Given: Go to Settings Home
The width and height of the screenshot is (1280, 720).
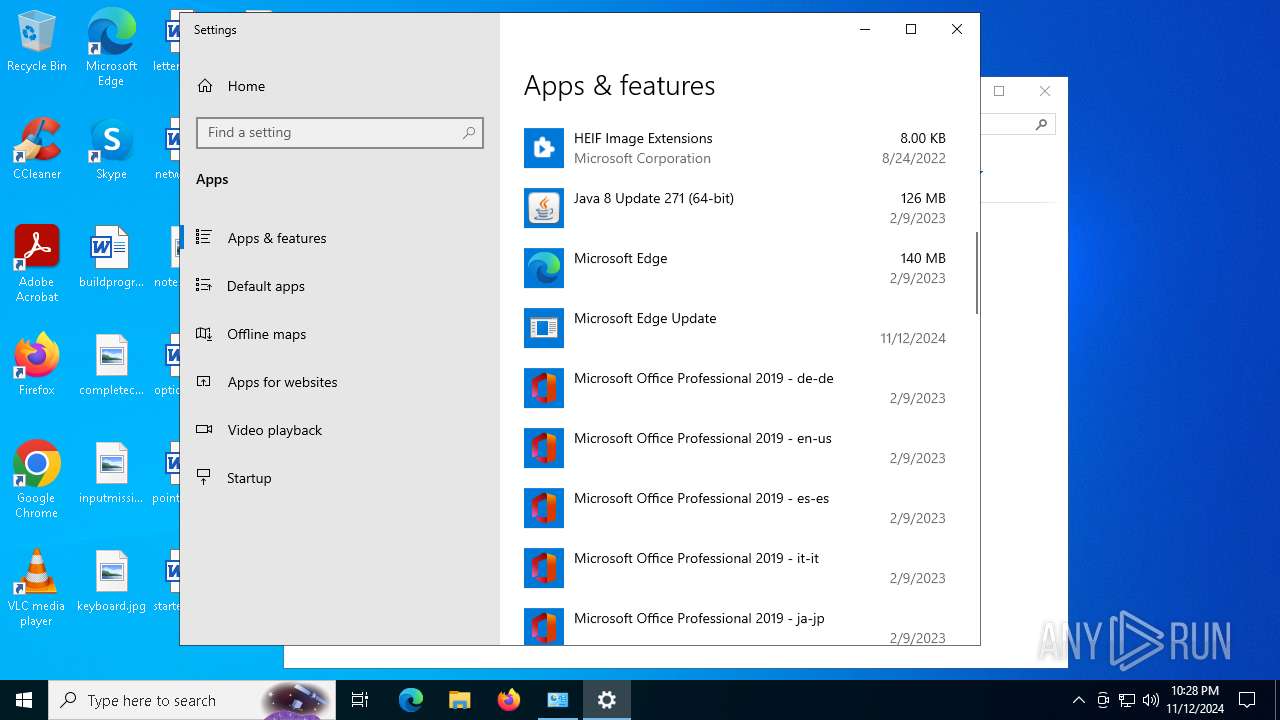Looking at the screenshot, I should [x=340, y=86].
